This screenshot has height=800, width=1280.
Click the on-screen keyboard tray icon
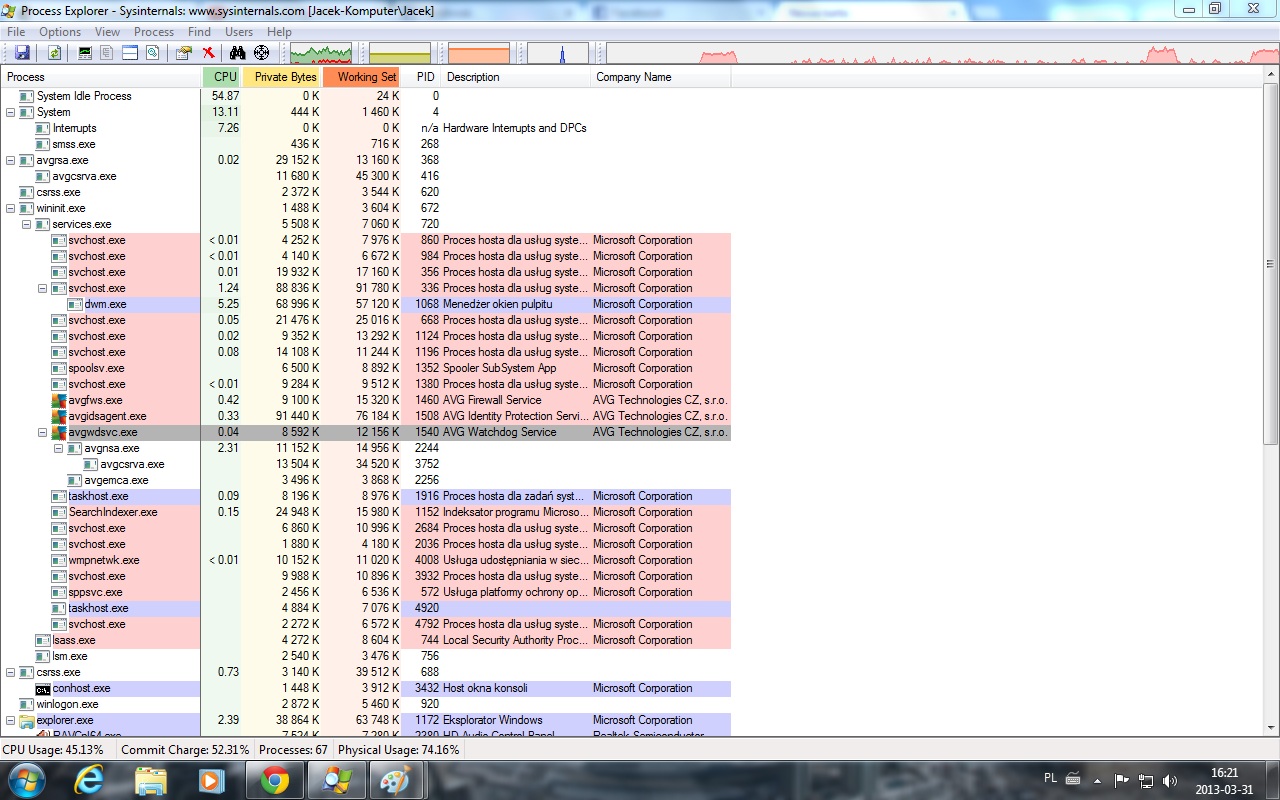1073,778
